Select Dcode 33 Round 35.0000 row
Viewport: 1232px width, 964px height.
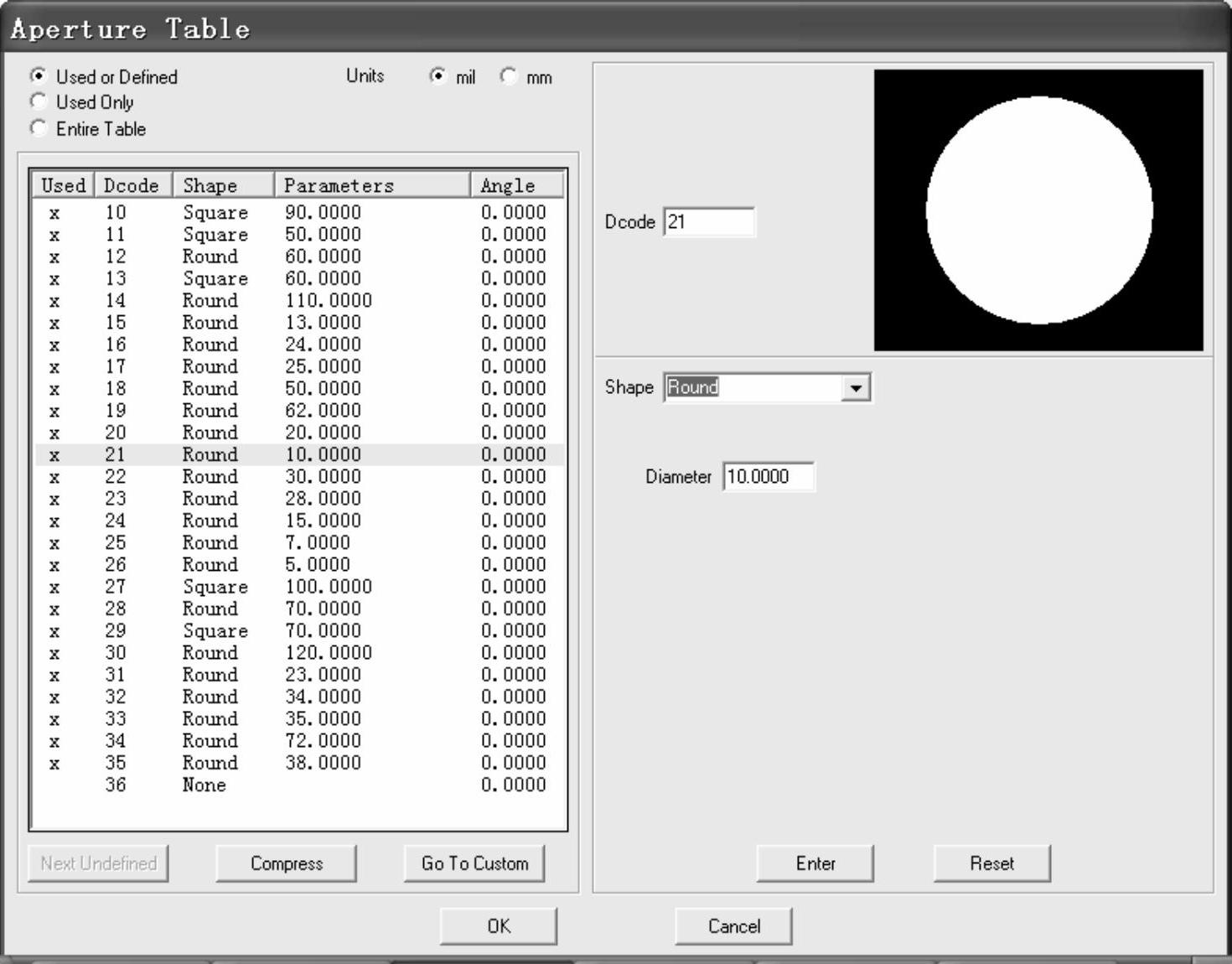pyautogui.click(x=299, y=719)
